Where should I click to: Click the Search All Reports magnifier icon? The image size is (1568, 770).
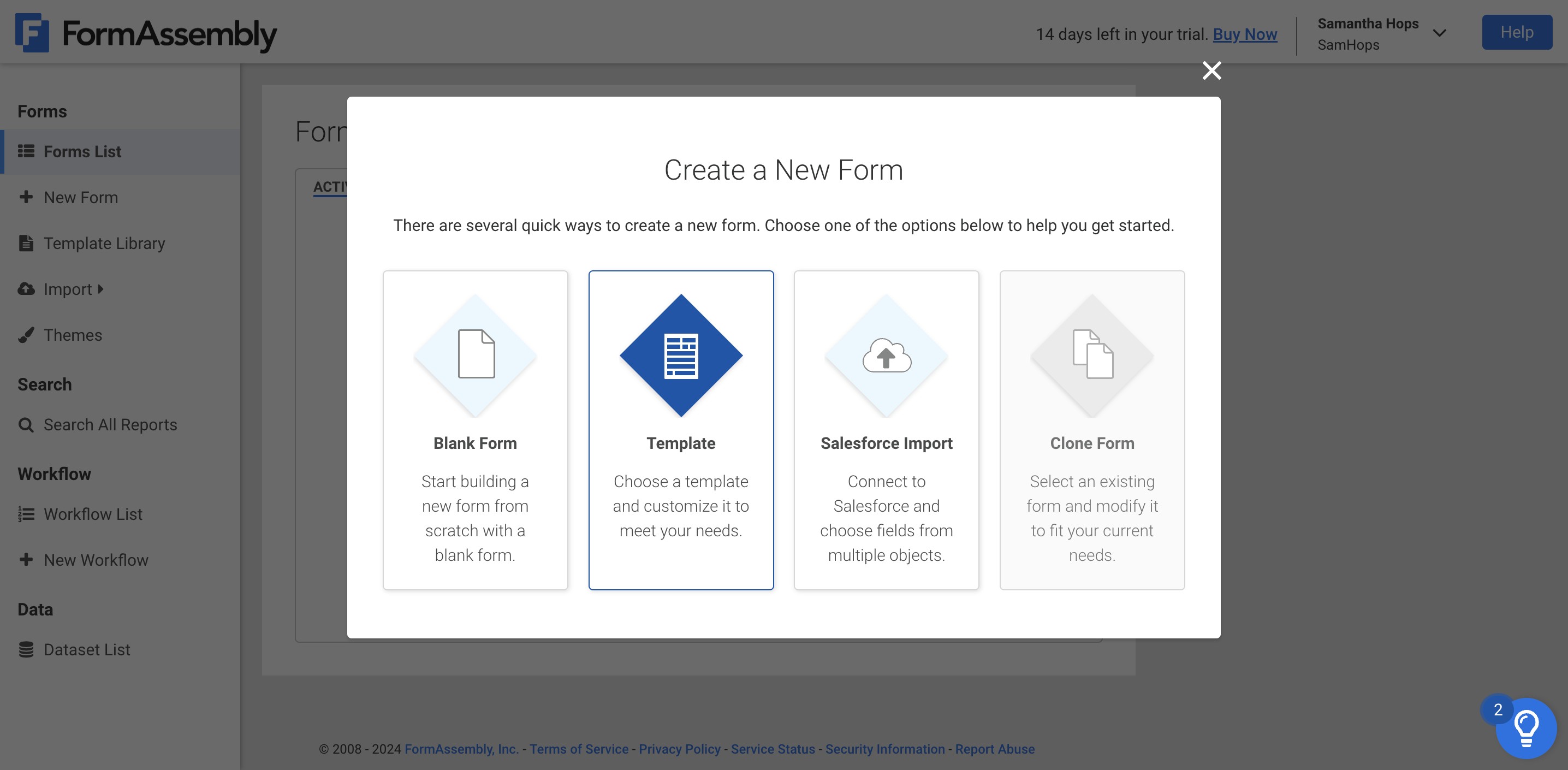pos(26,424)
